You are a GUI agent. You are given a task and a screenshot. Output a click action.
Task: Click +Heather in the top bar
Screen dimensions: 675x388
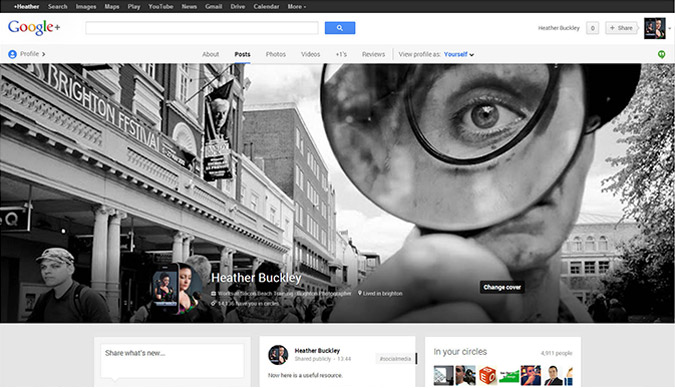tap(26, 6)
